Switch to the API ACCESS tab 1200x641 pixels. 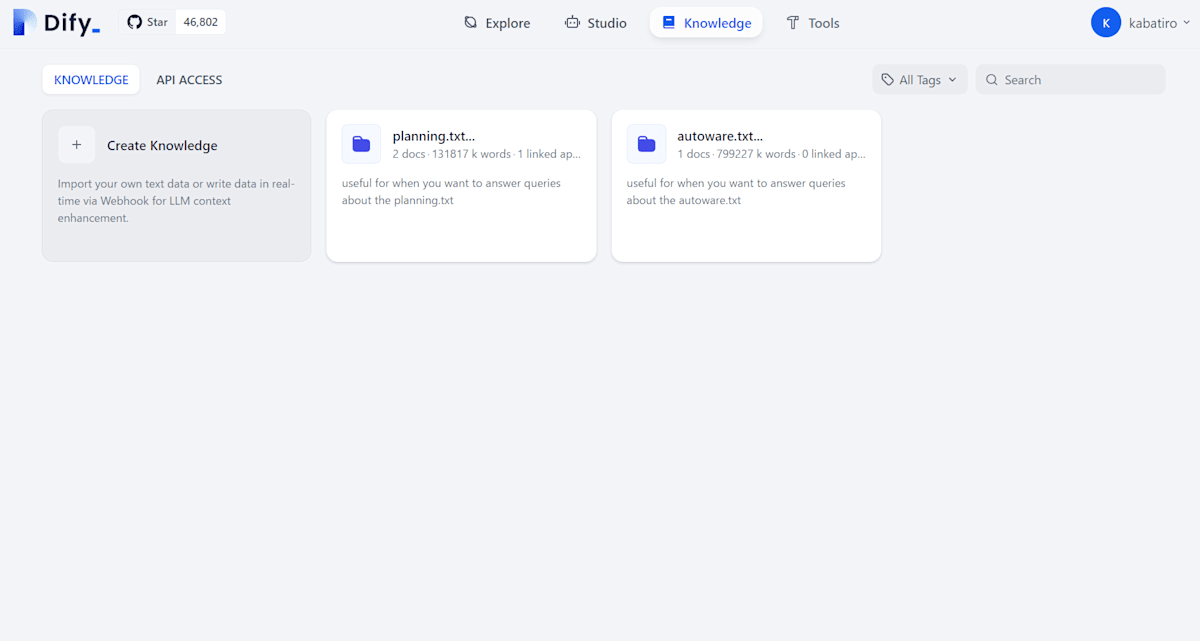[189, 79]
